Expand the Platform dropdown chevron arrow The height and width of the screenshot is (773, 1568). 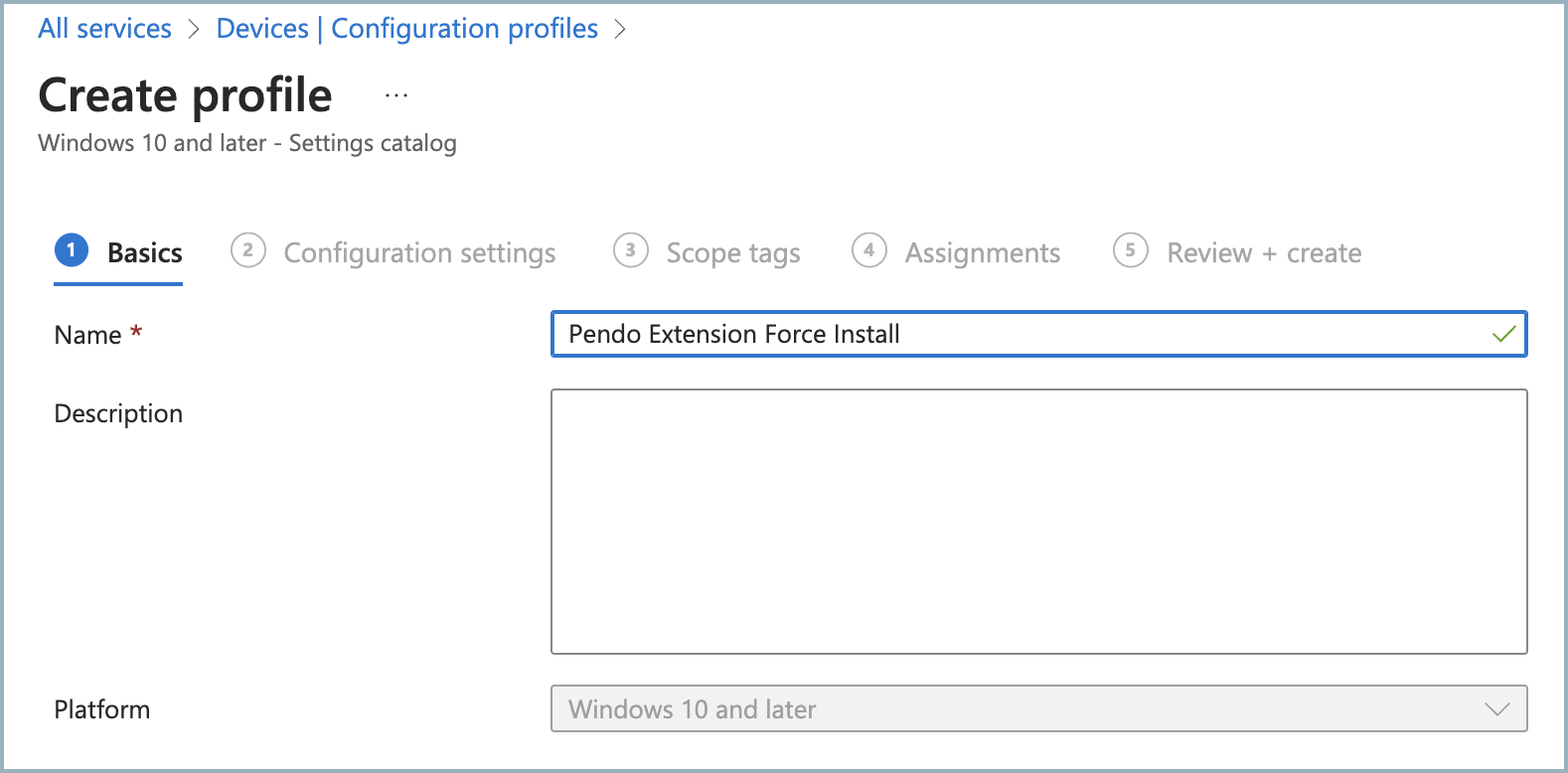(x=1496, y=709)
